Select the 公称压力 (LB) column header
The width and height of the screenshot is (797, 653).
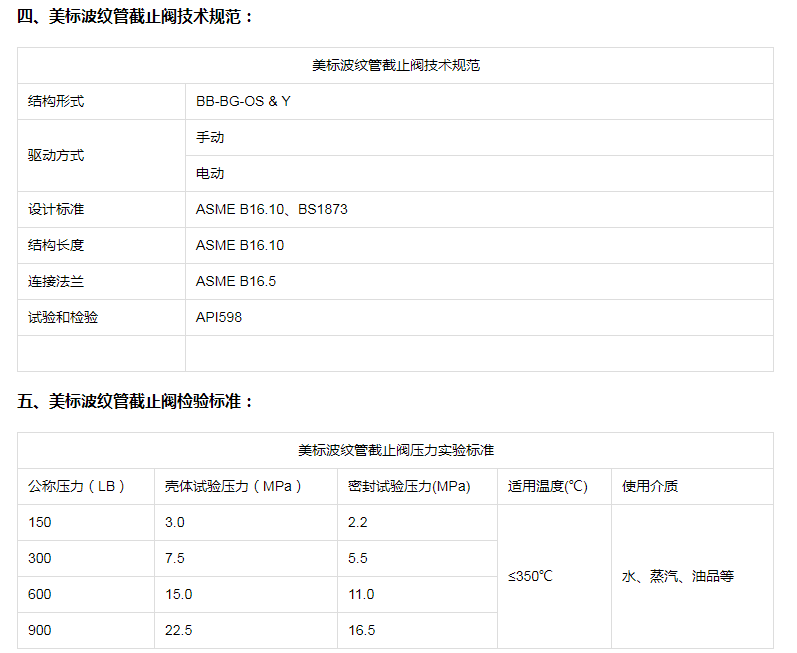point(76,487)
